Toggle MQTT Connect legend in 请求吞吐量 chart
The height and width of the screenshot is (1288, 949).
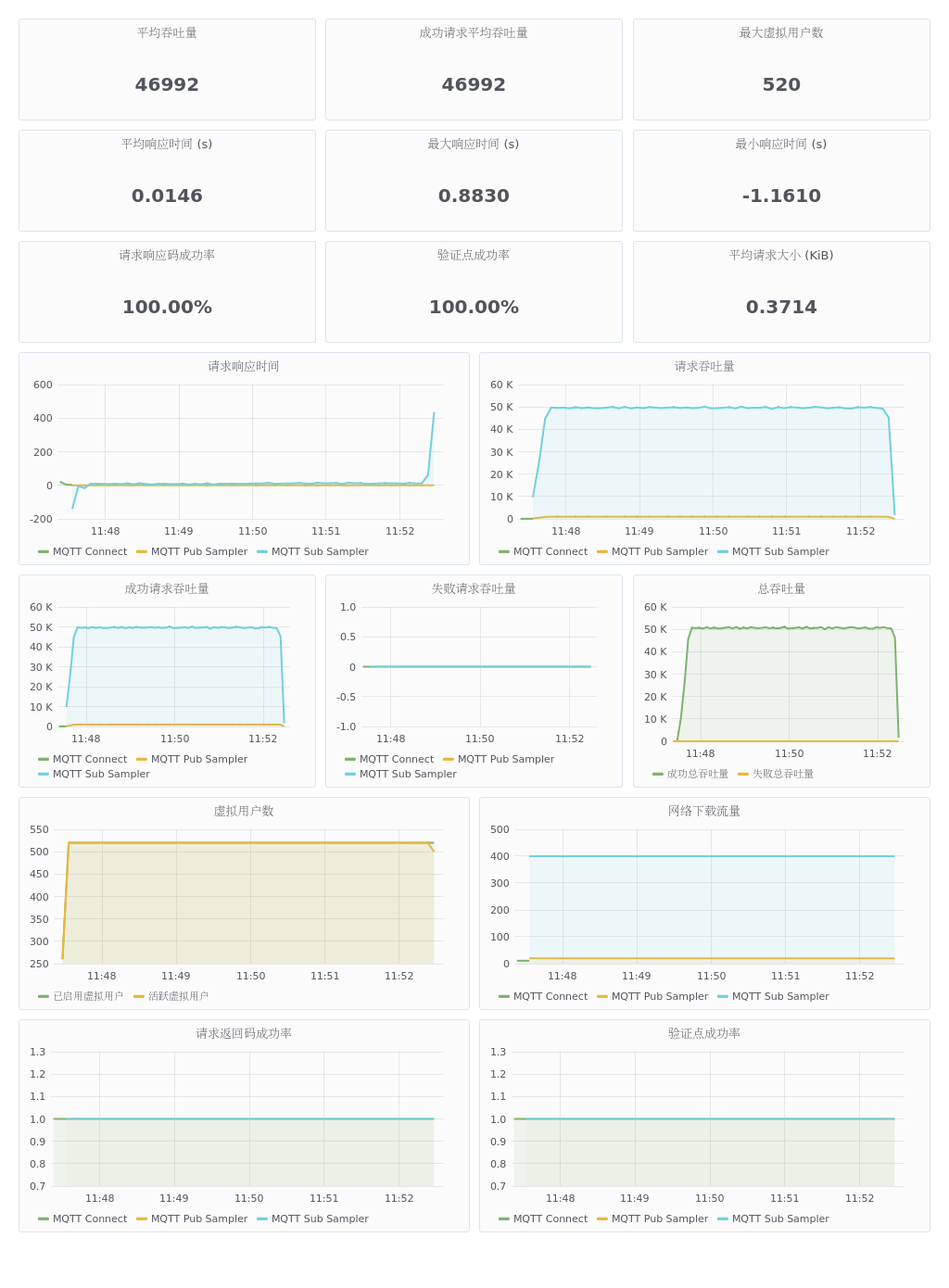[x=550, y=551]
